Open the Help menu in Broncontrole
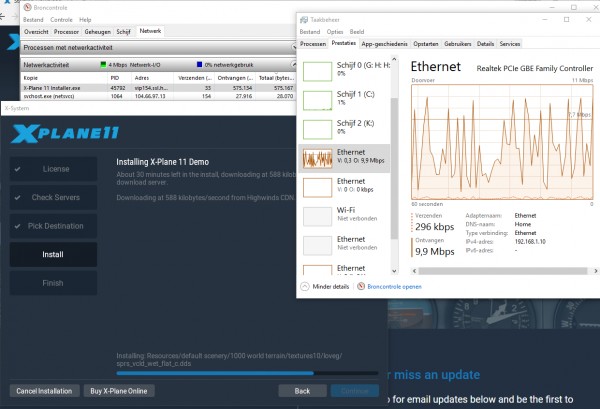This screenshot has width=600, height=409. pyautogui.click(x=85, y=20)
